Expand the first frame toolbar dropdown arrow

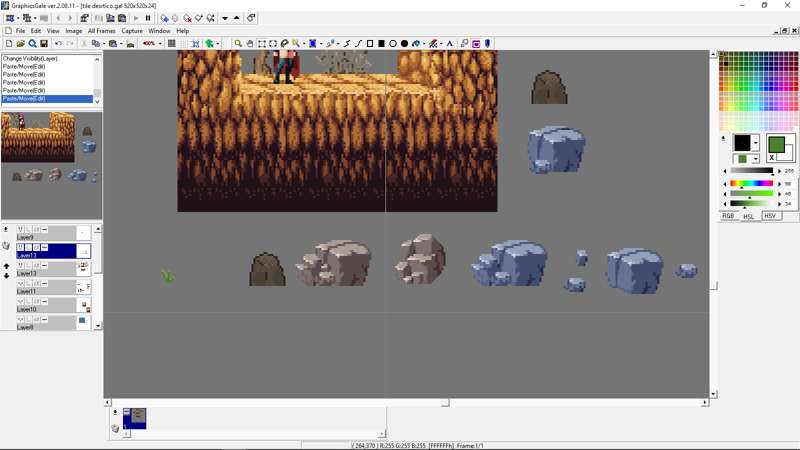point(18,18)
